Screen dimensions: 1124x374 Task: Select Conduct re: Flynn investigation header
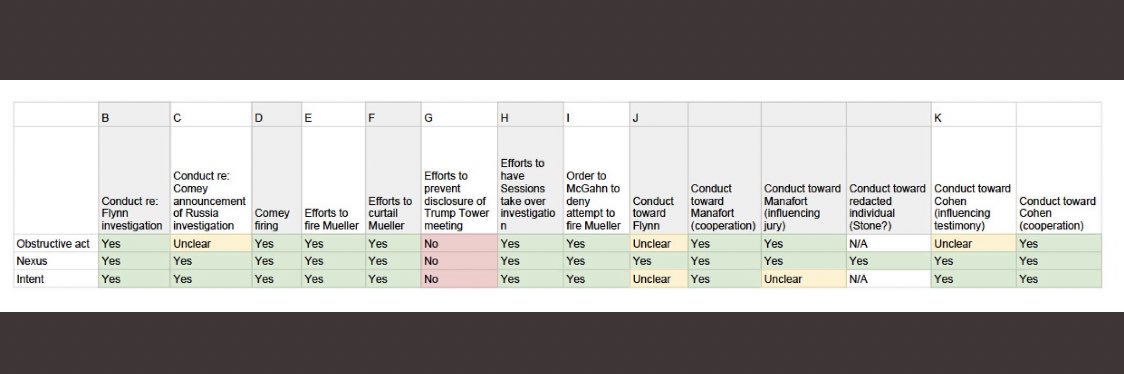tap(134, 181)
